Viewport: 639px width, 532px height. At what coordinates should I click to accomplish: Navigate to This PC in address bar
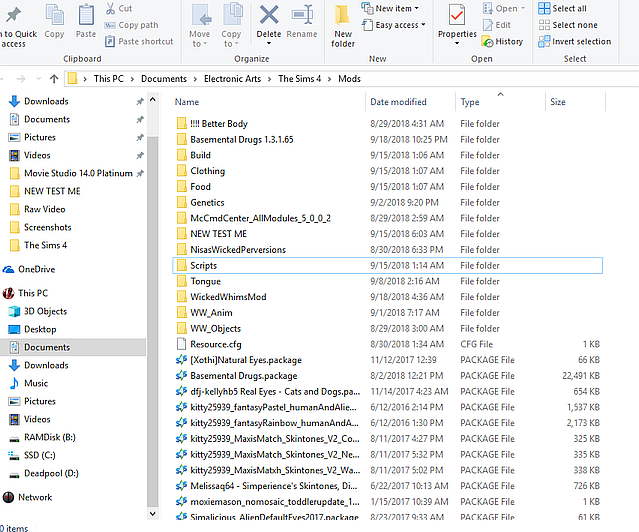coord(108,79)
